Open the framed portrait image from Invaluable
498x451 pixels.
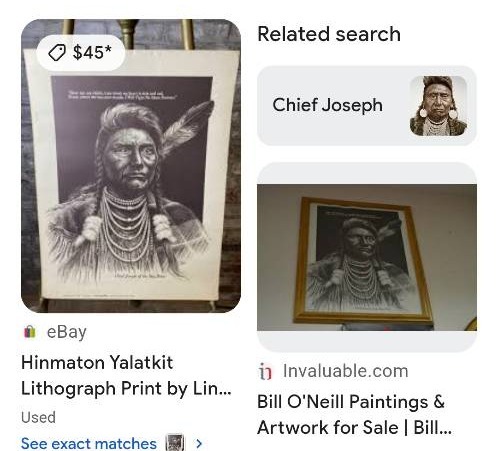[367, 257]
